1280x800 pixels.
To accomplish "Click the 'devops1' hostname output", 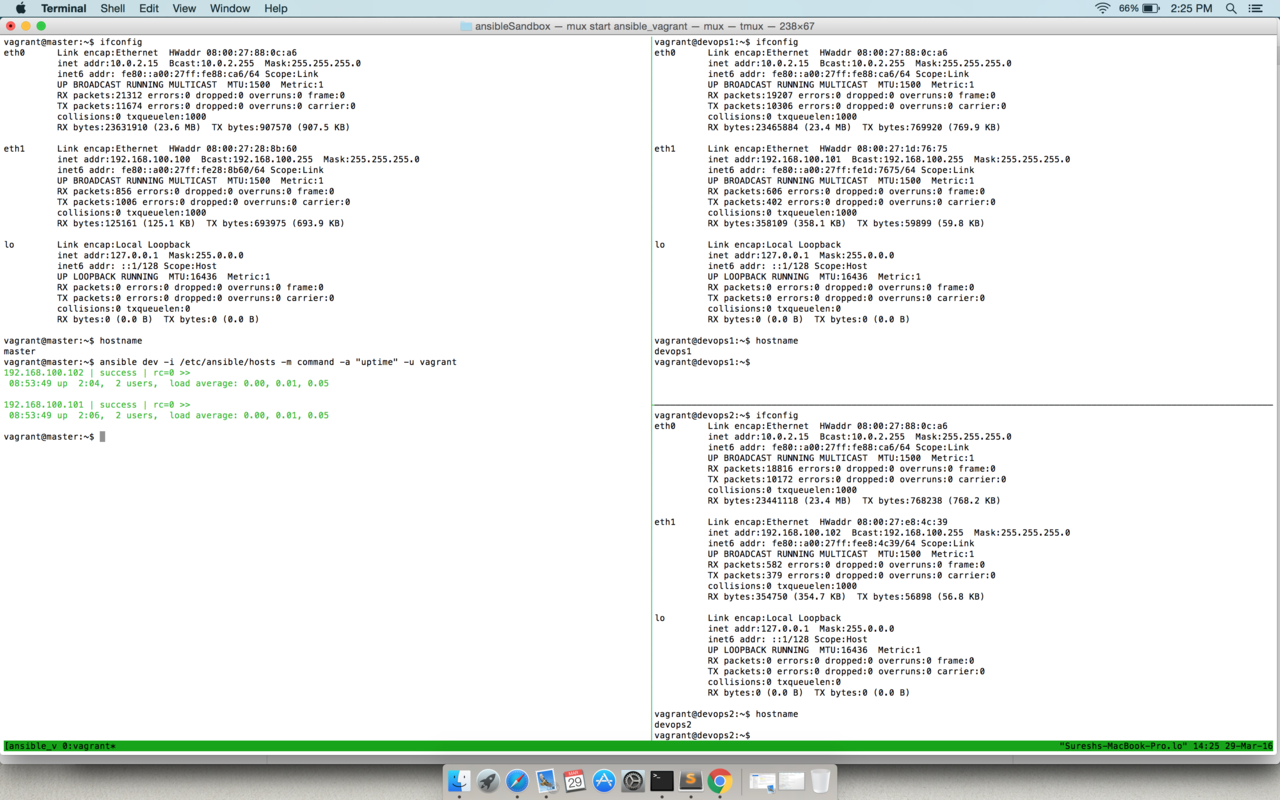I will [x=673, y=352].
